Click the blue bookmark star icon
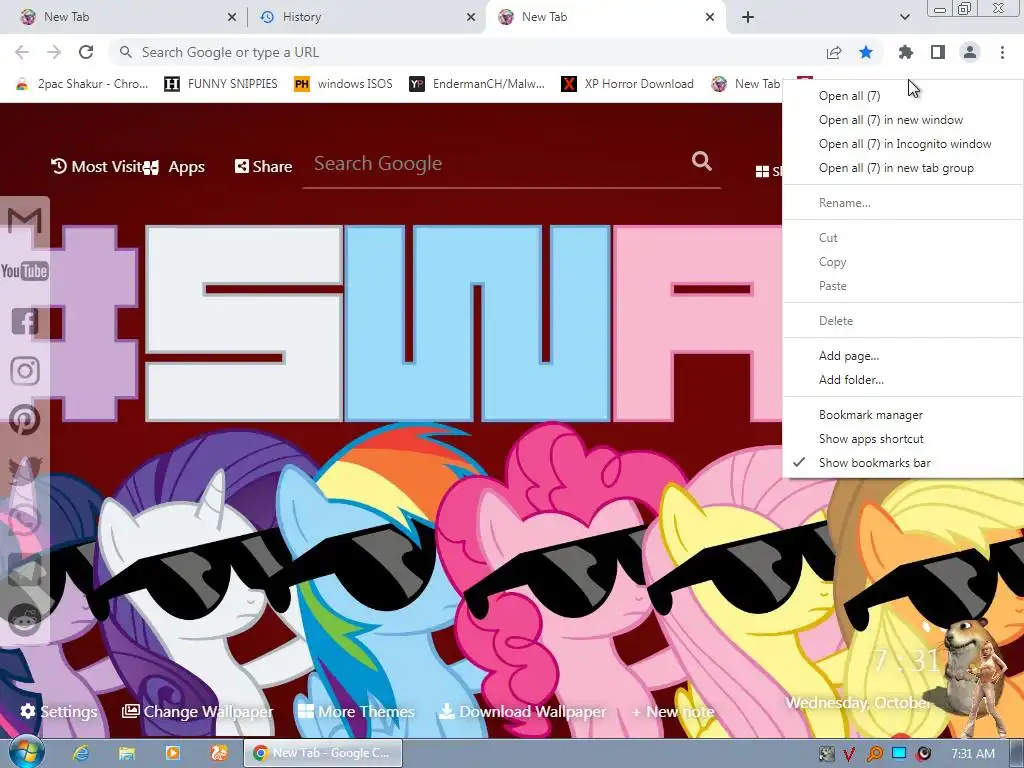The image size is (1024, 768). click(866, 52)
